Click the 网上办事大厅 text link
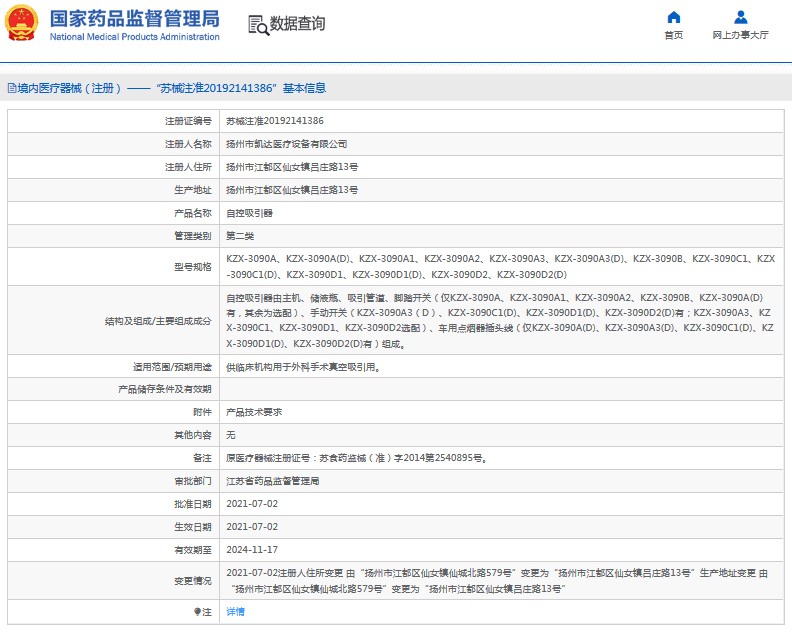 click(x=740, y=35)
